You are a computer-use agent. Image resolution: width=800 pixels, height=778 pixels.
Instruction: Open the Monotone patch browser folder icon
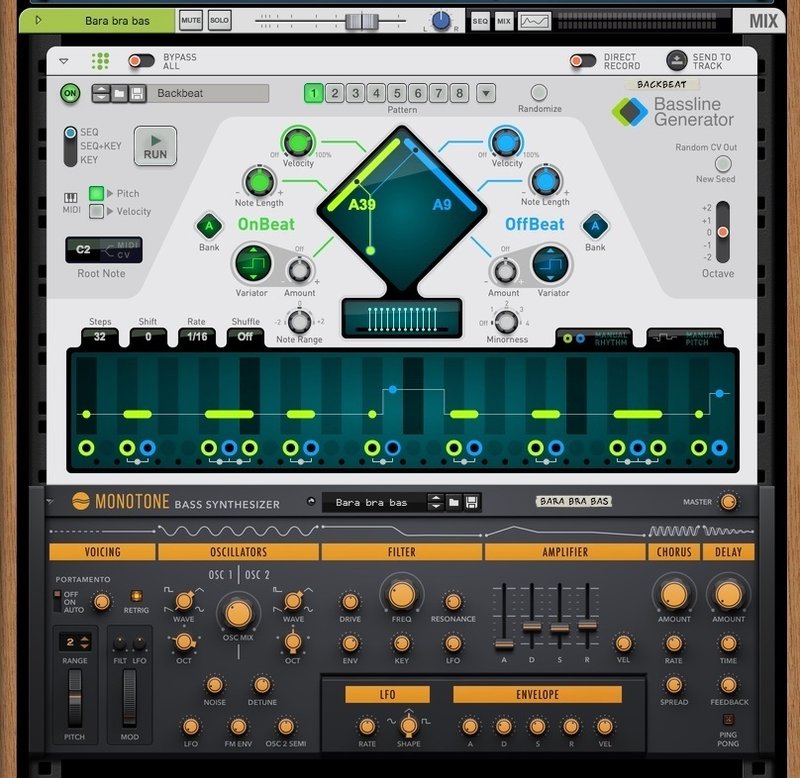(454, 503)
